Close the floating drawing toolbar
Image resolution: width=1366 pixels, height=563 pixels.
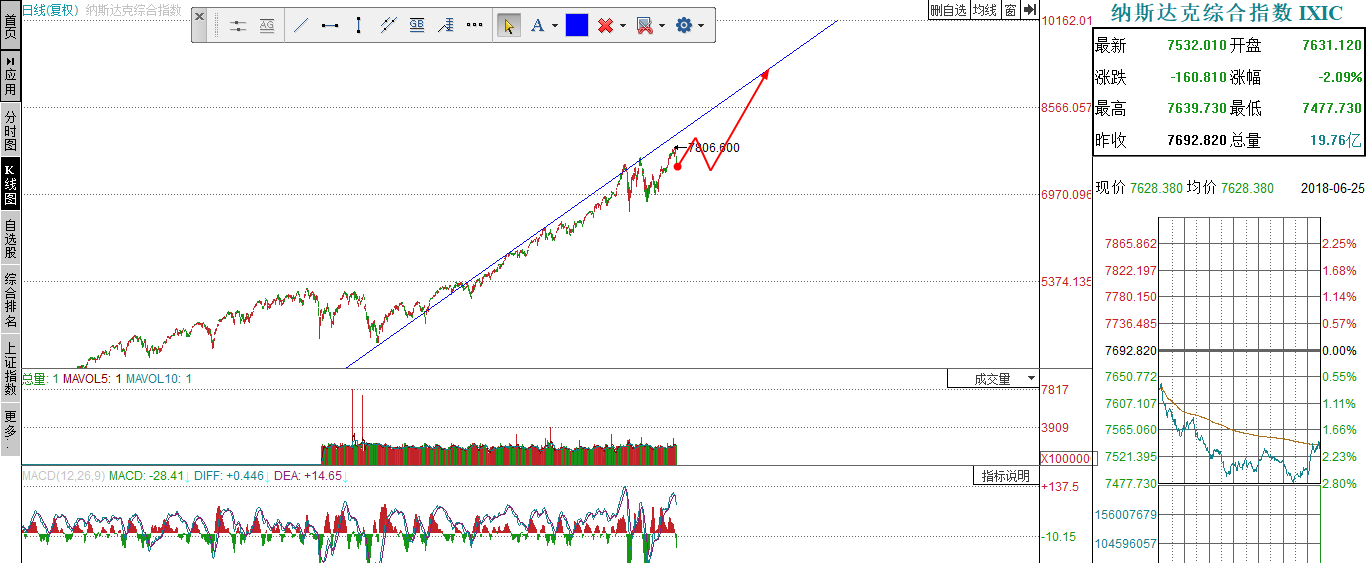[x=201, y=18]
